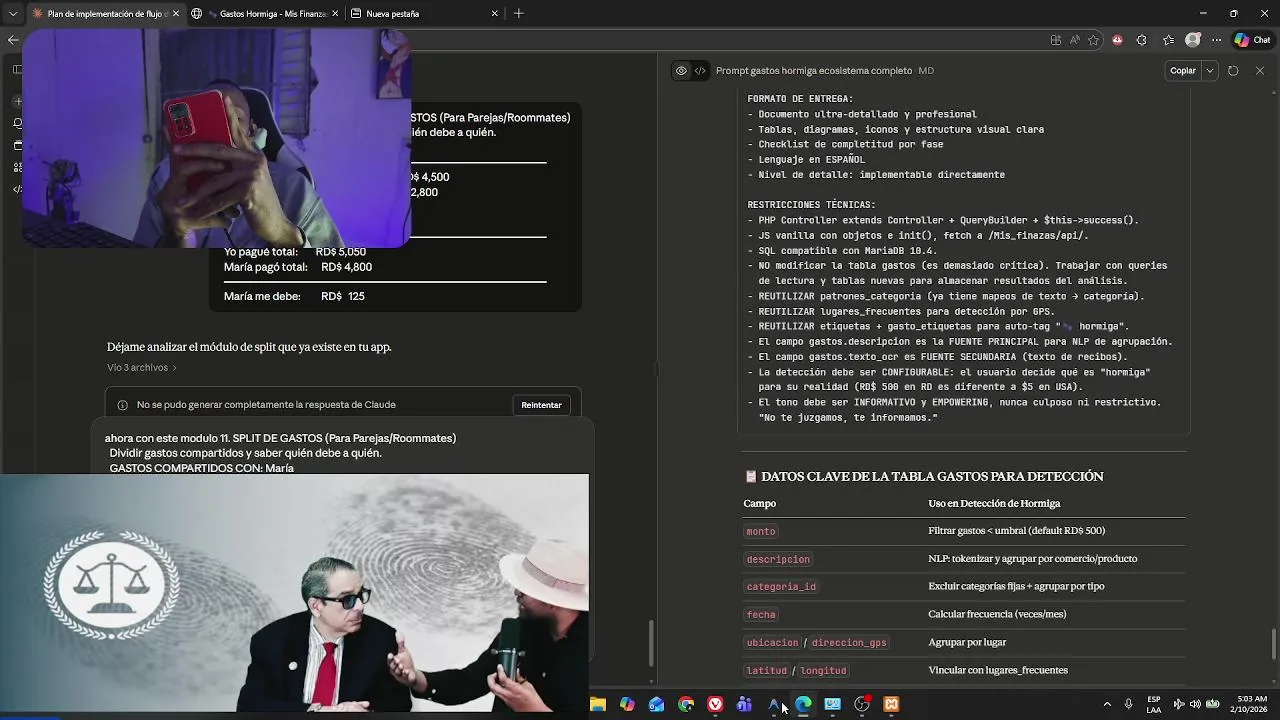Open File Explorer from the taskbar
1280x720 pixels.
click(x=598, y=705)
